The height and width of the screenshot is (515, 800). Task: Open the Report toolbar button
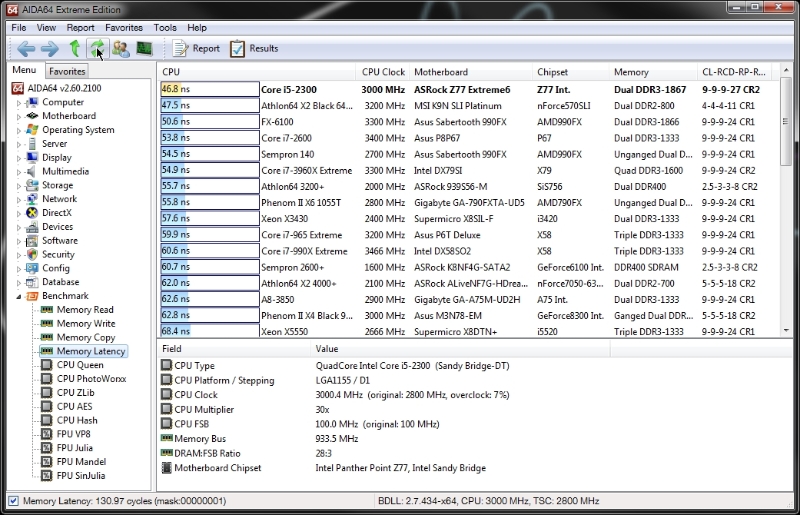pyautogui.click(x=196, y=48)
